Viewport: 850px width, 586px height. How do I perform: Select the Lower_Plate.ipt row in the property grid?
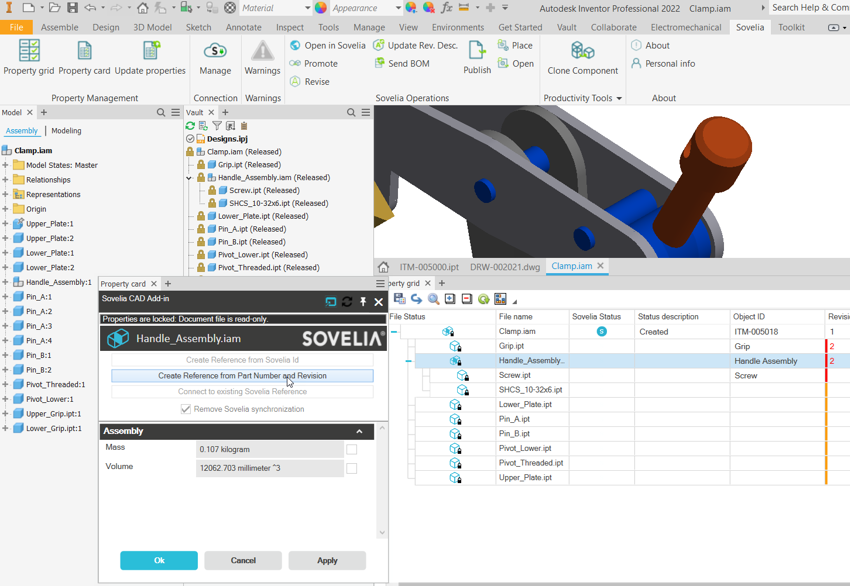619,404
